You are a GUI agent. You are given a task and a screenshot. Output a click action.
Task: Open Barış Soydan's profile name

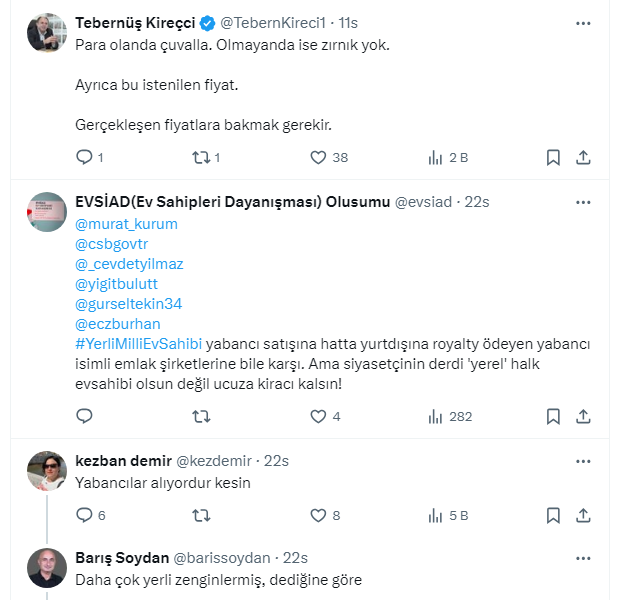(x=122, y=557)
